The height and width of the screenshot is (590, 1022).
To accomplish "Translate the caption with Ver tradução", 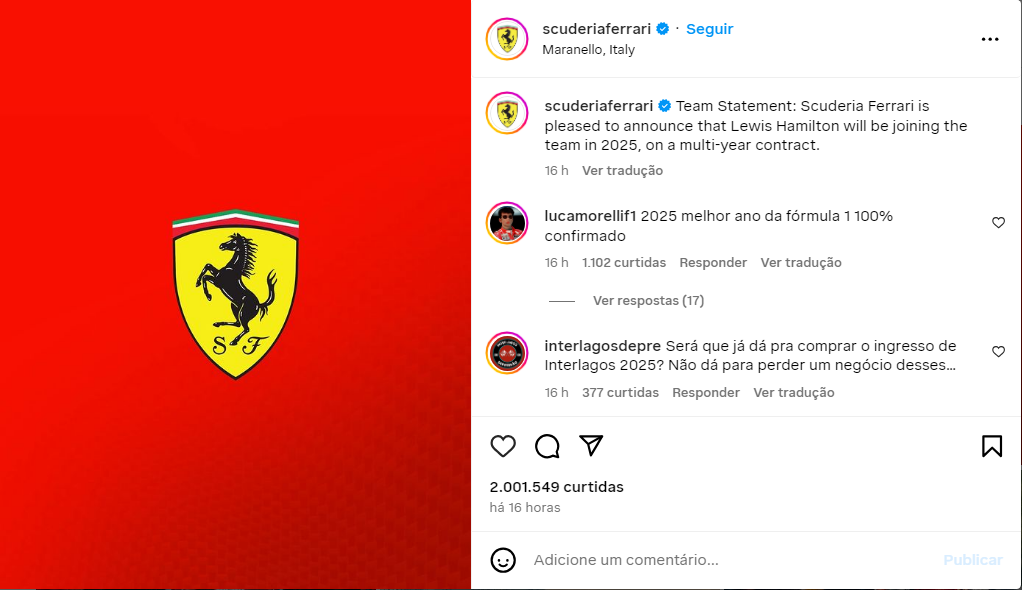I will click(x=622, y=171).
